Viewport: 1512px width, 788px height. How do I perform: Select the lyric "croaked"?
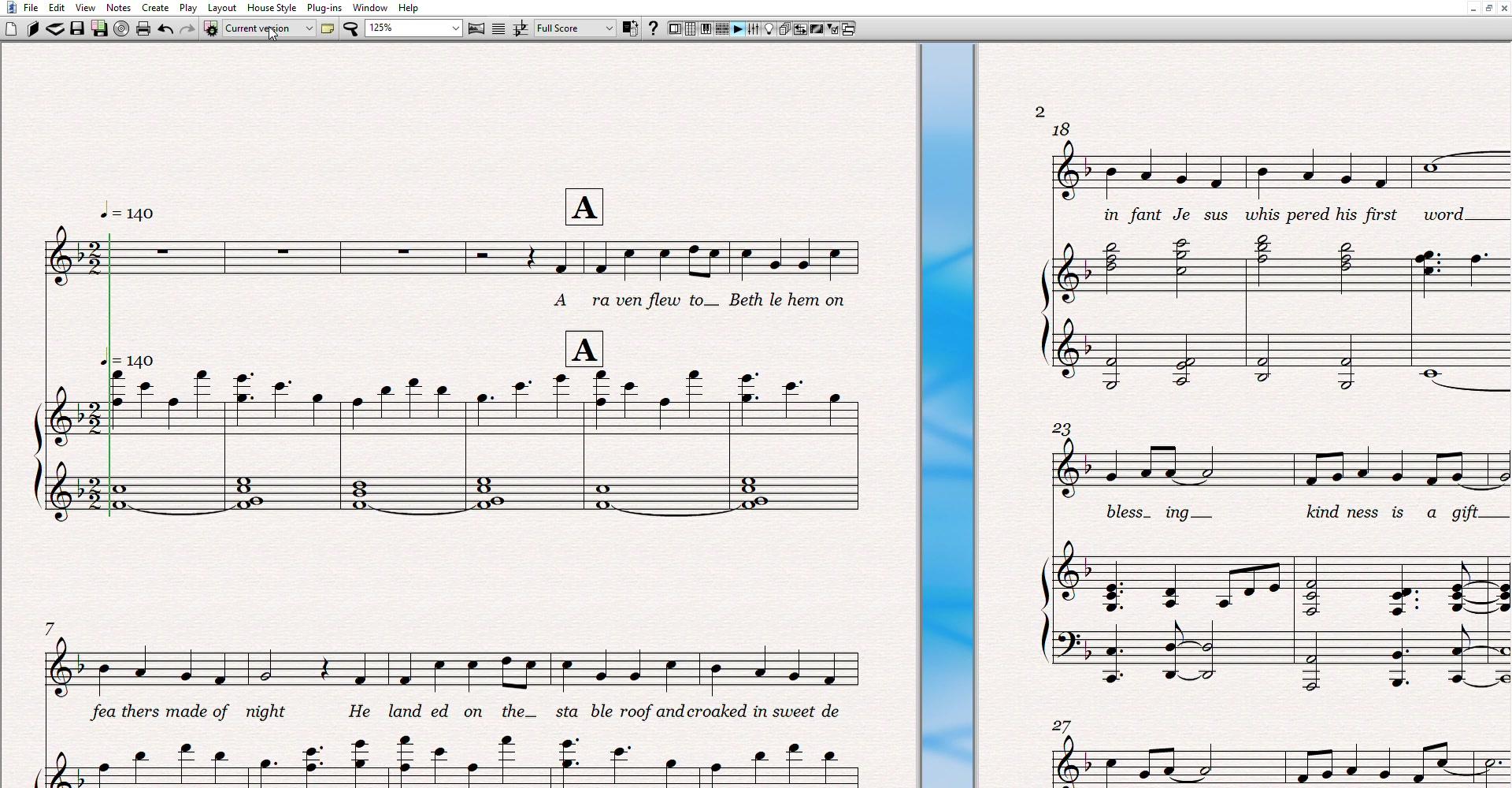tap(717, 712)
